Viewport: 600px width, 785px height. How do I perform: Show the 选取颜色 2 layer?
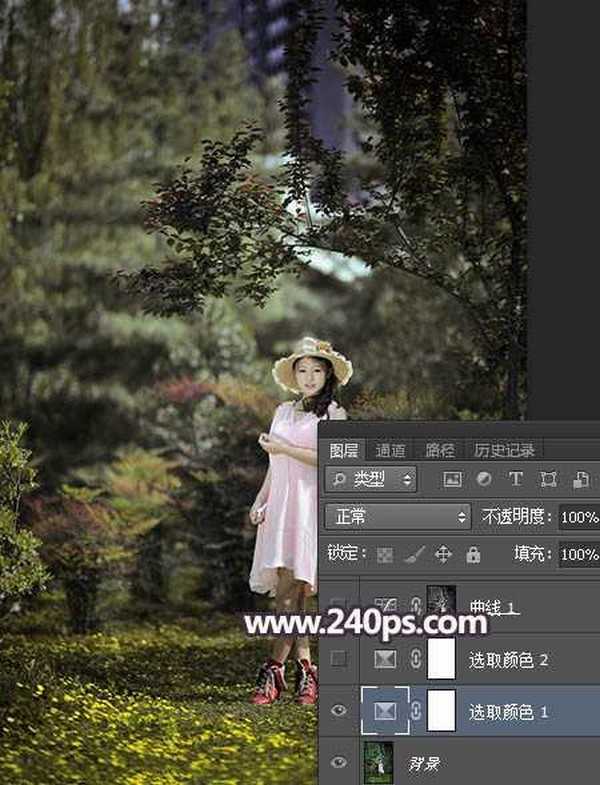[339, 659]
